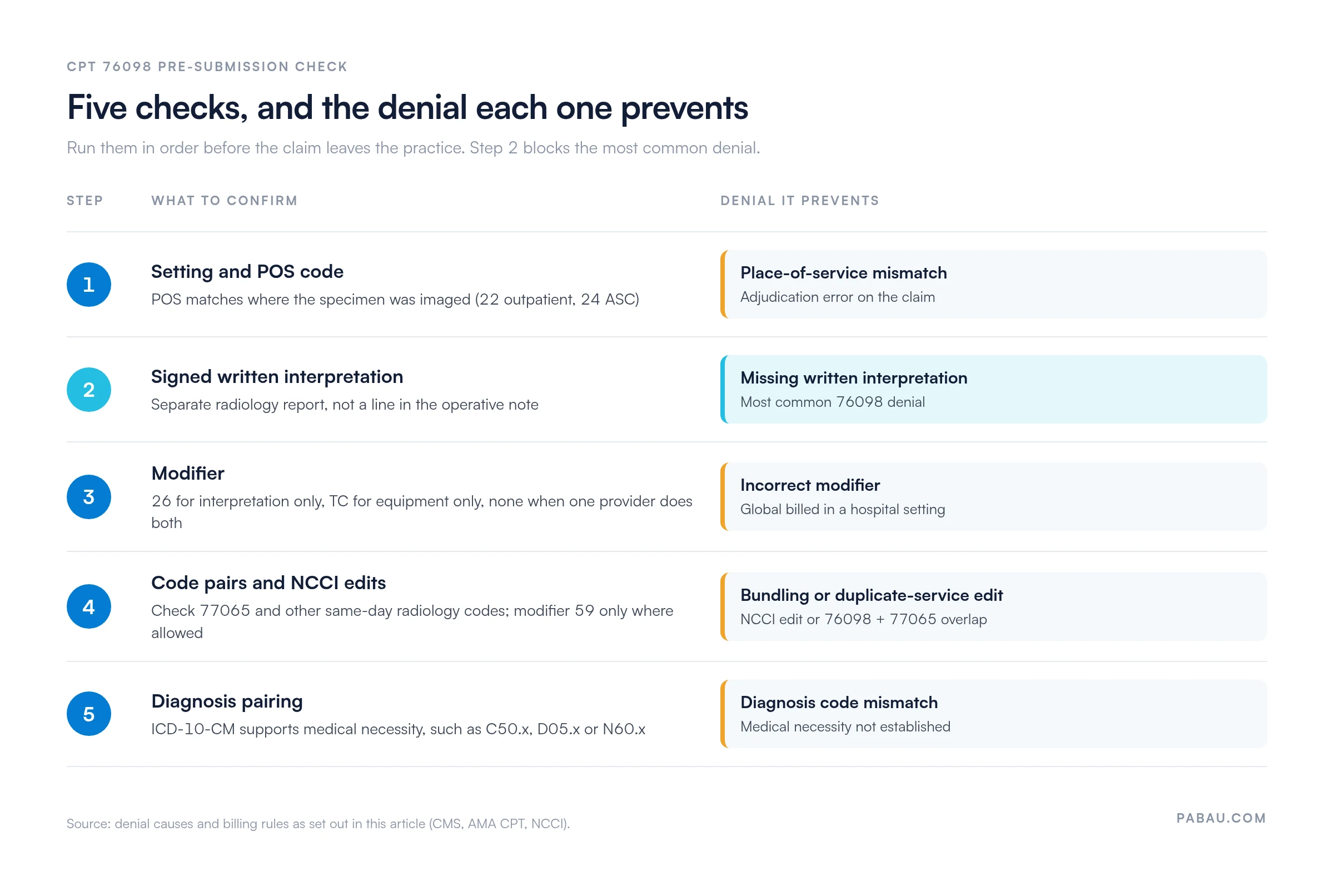Click Code pairs and NCCI edits heading
This screenshot has width=1334, height=896.
tap(268, 583)
